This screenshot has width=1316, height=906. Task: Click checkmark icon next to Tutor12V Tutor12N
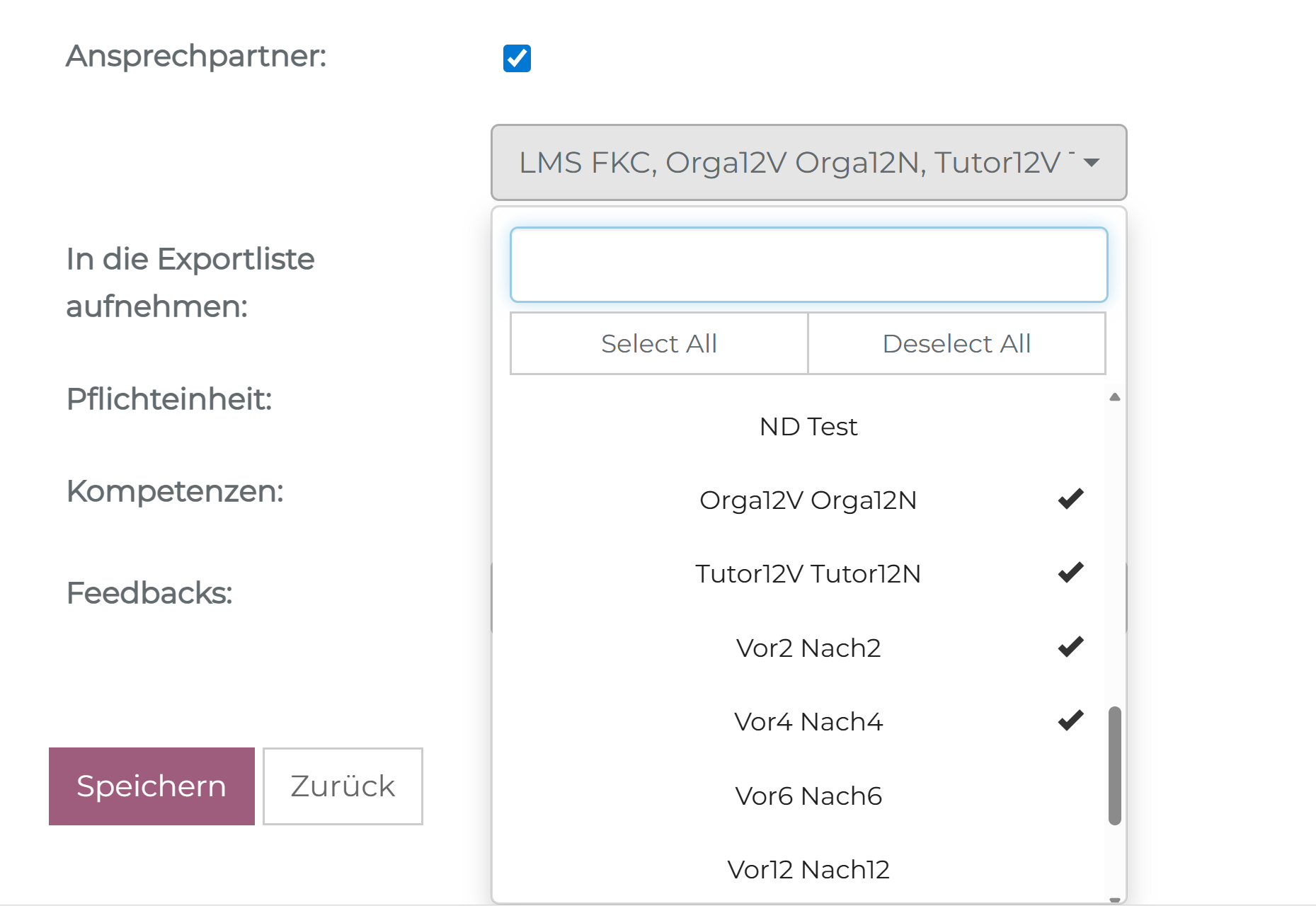pos(1070,572)
